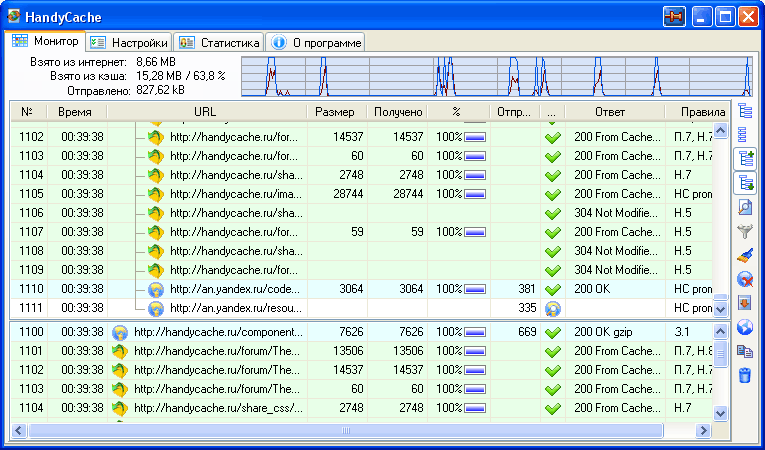Sort by the Размер column header
Viewport: 765px width, 450px height.
pos(337,112)
